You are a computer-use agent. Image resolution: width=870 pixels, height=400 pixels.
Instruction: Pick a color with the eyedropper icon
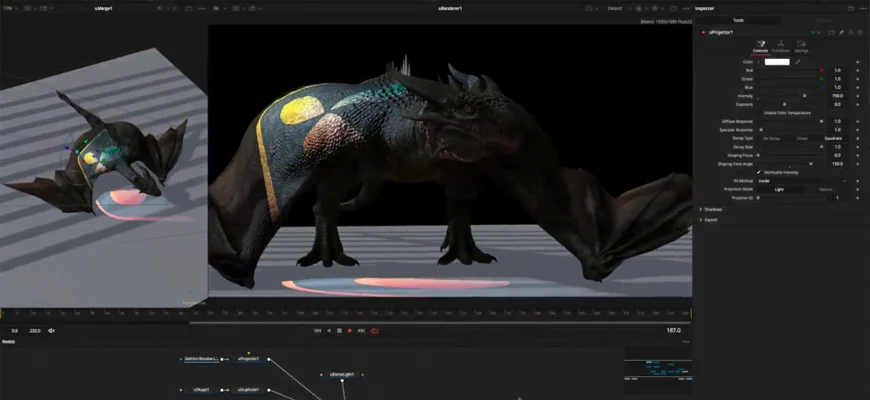point(797,62)
